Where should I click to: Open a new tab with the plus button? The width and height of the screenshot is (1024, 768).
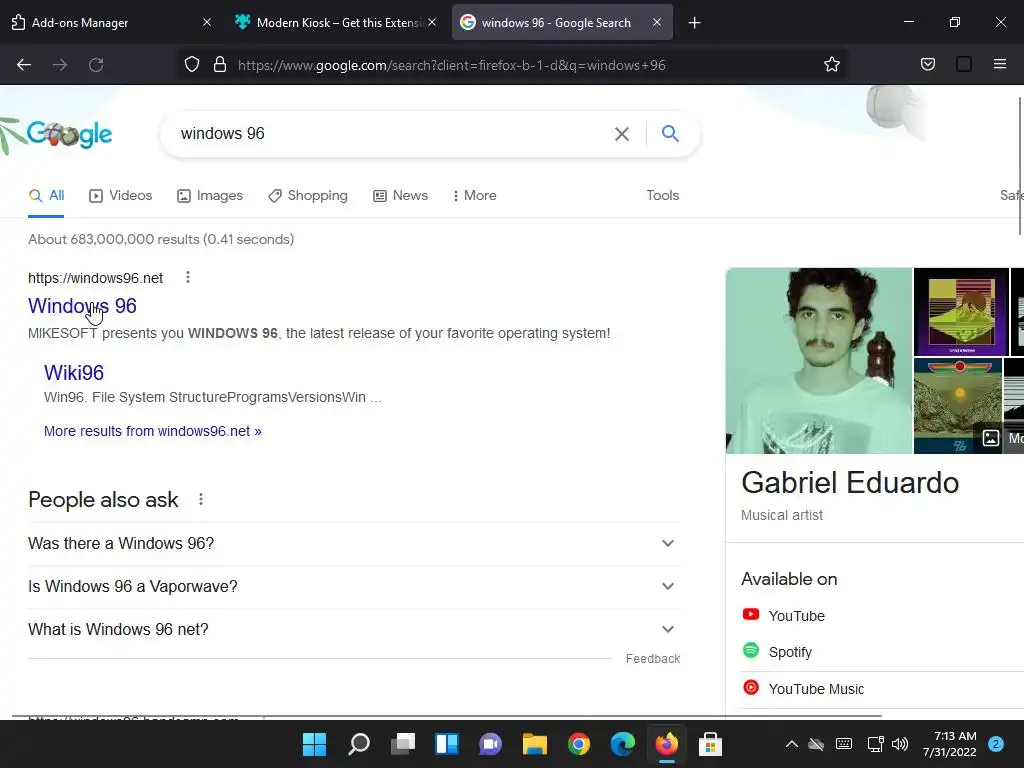click(694, 23)
